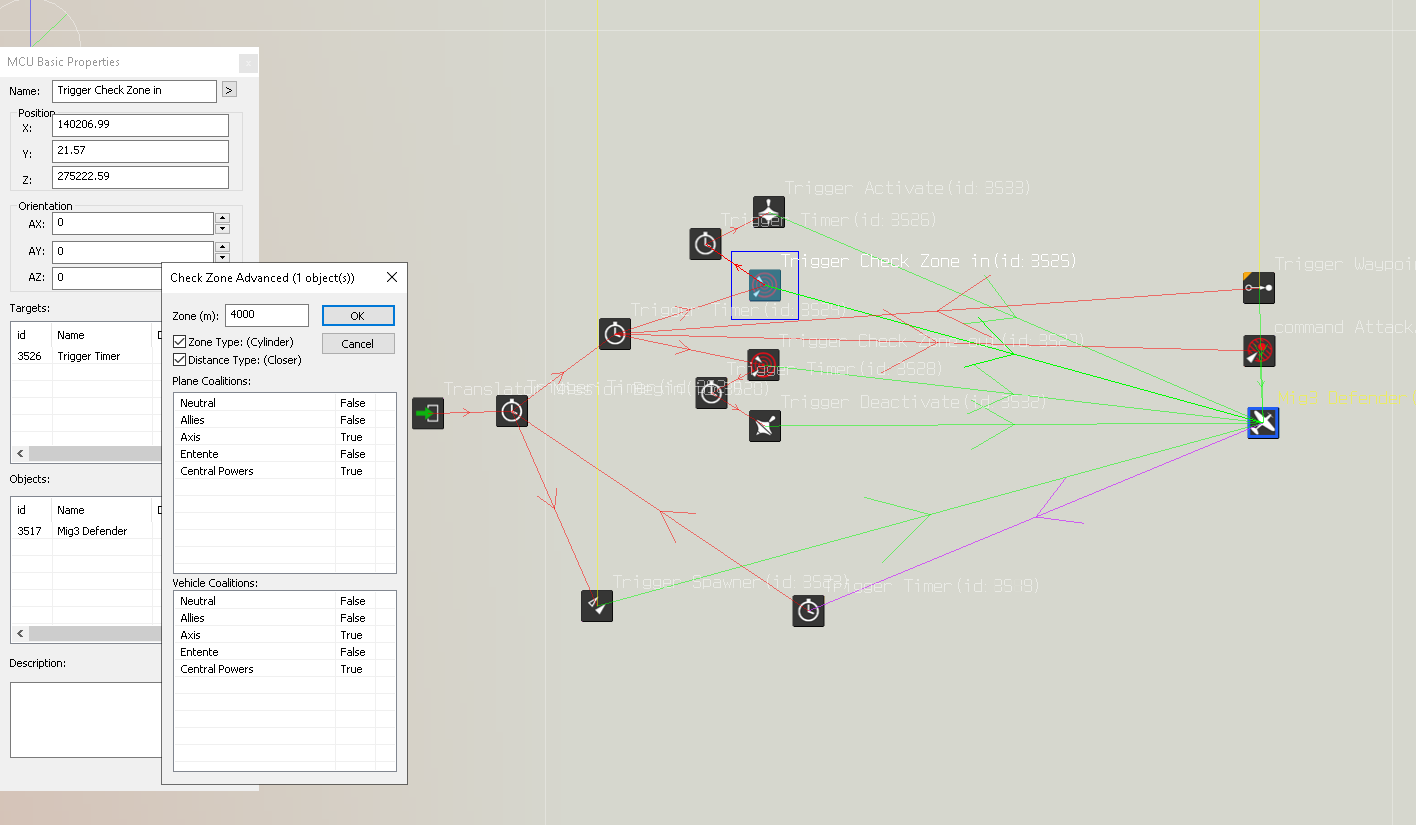The image size is (1416, 825).
Task: Toggle the Zone Type (Cylinder) checkbox
Action: pos(179,342)
